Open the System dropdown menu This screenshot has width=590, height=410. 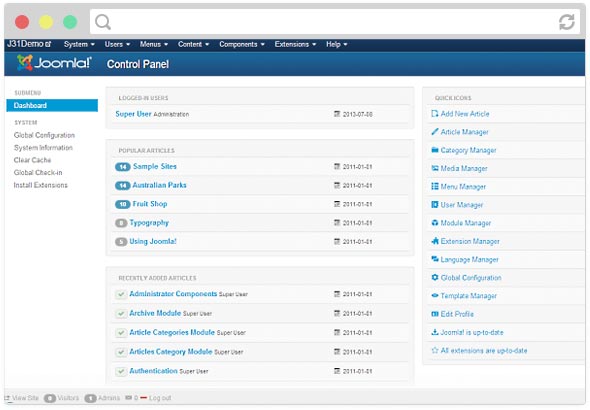(79, 44)
